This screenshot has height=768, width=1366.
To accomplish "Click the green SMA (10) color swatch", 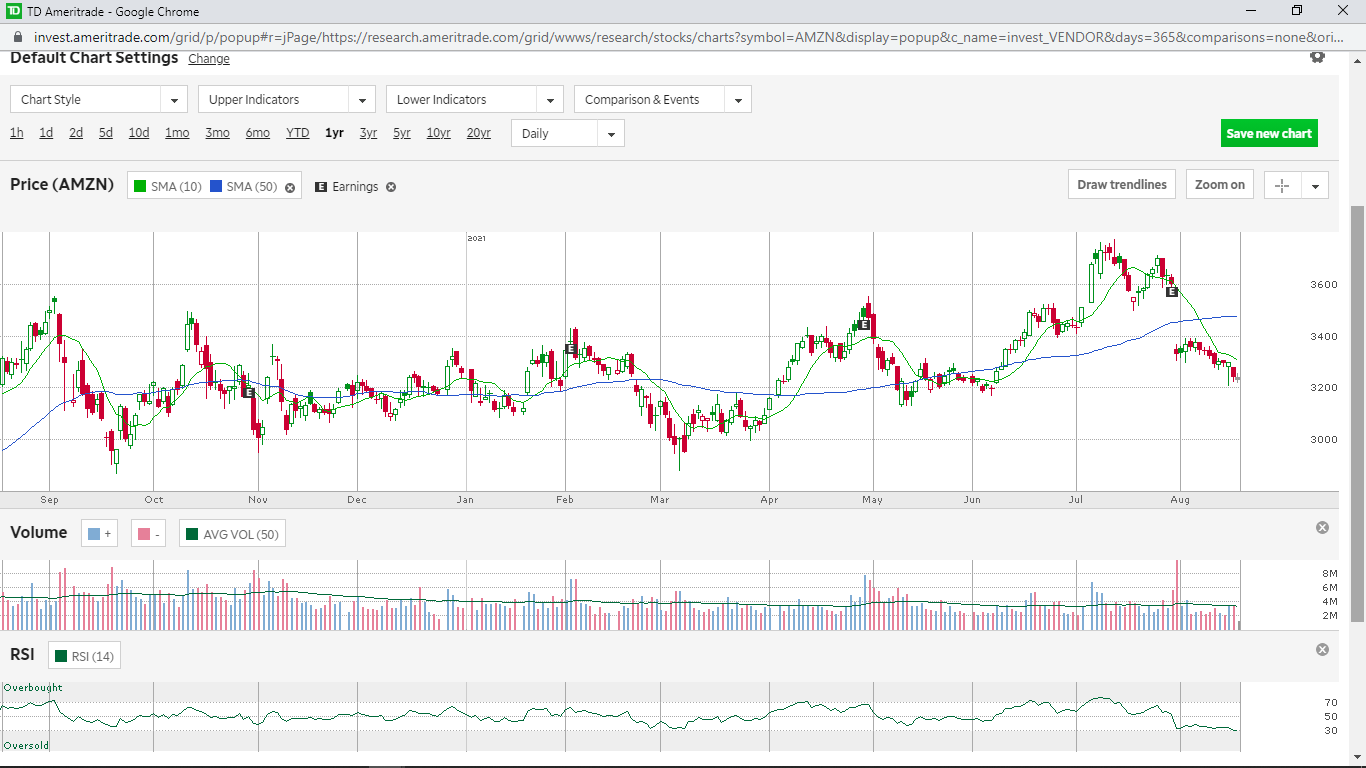I will pos(140,187).
